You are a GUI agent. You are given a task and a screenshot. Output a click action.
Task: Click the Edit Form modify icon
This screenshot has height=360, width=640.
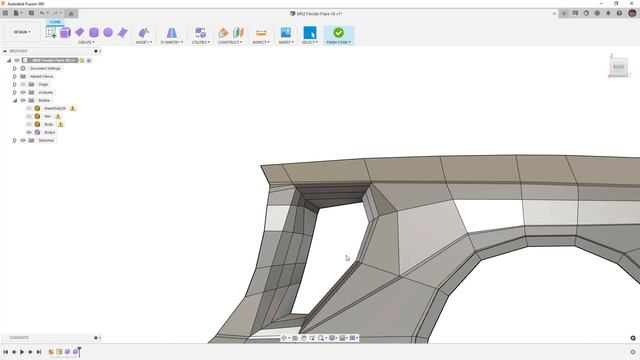(144, 32)
